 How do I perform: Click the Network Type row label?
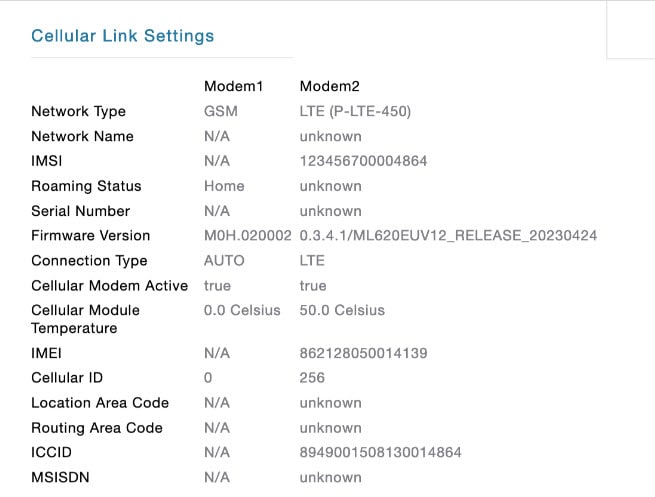[x=79, y=112]
